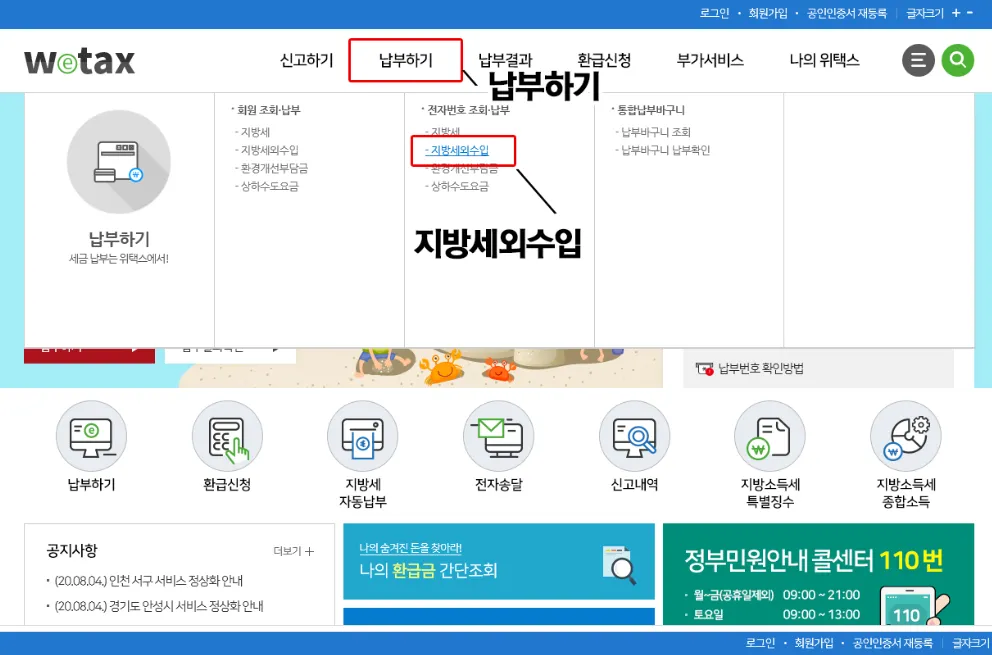This screenshot has height=655, width=992.
Task: Select the 신고내역 report history icon
Action: [x=634, y=436]
